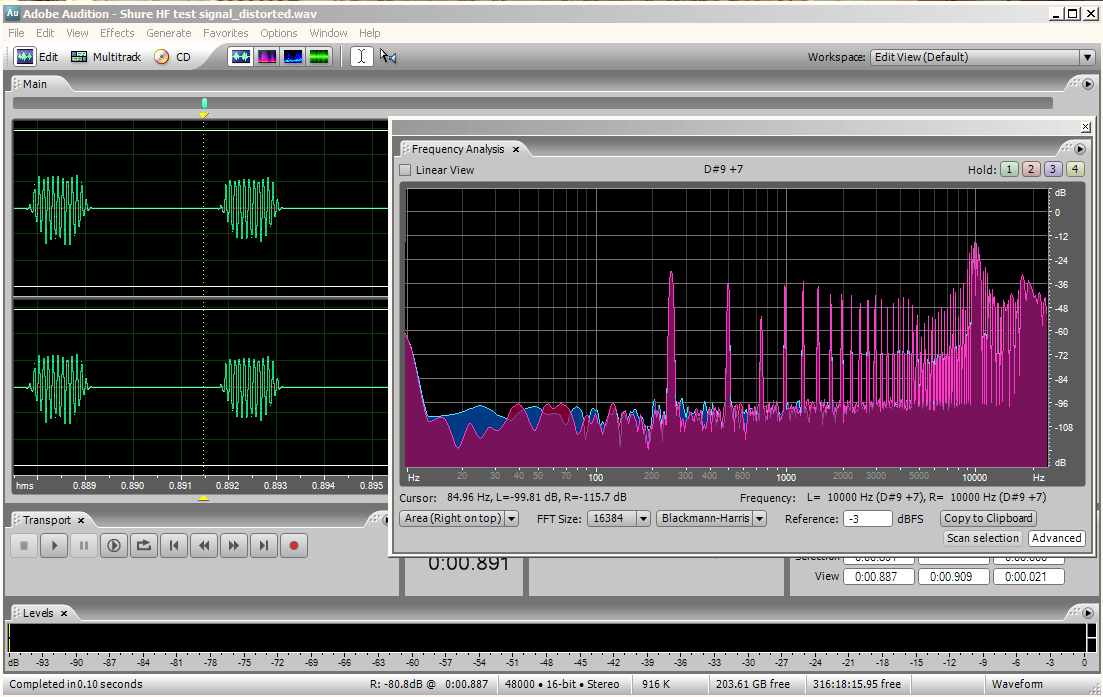This screenshot has height=697, width=1103.
Task: Click Play from Cursor to End
Action: click(114, 545)
